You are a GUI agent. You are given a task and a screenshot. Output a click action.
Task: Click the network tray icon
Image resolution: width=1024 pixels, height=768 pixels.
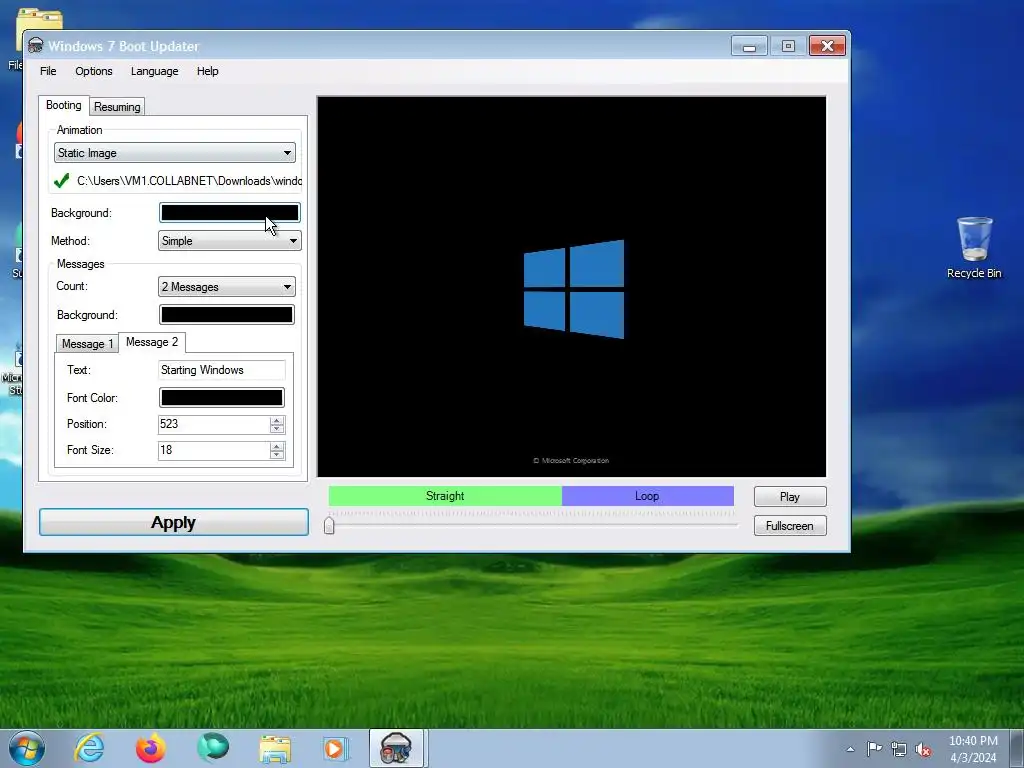pyautogui.click(x=899, y=749)
